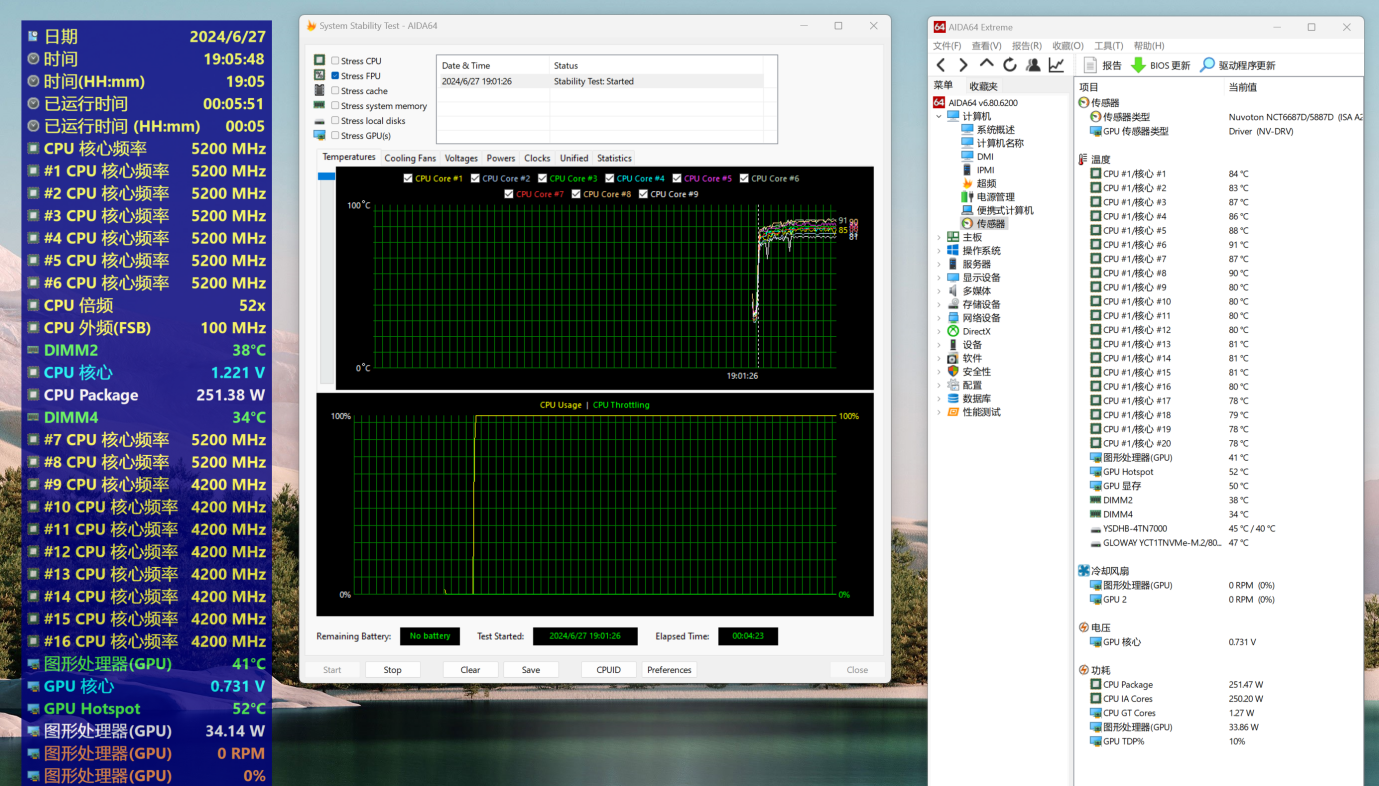The image size is (1379, 786).
Task: Click the Clear button in Stability Test
Action: pyautogui.click(x=470, y=670)
